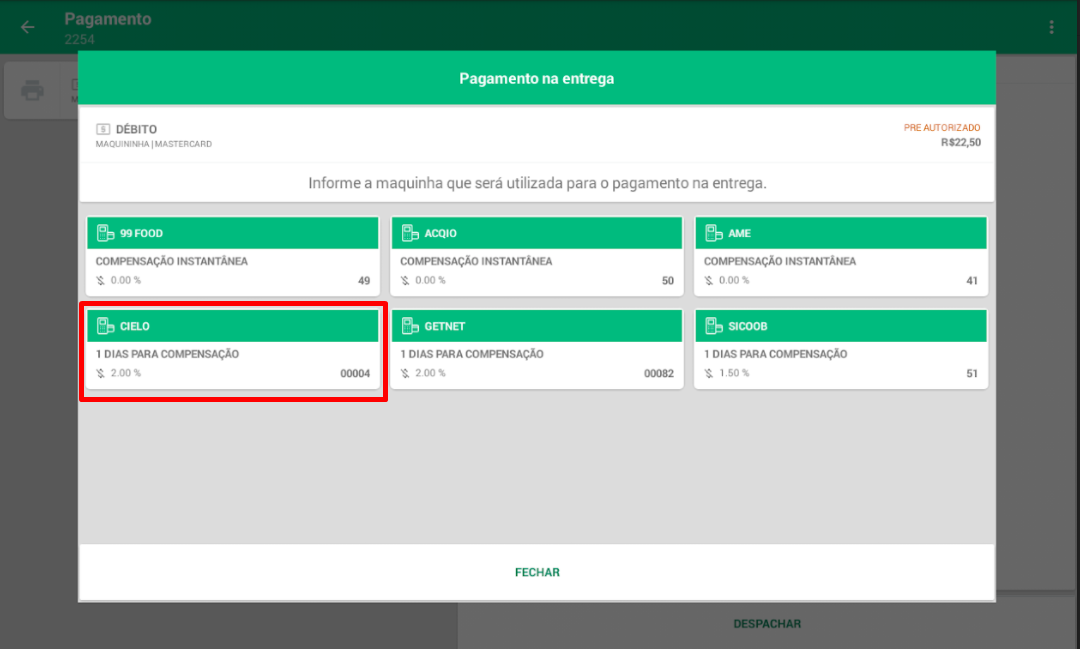1080x649 pixels.
Task: Click SICOOB's 1 DIAS PARA COMPENSAÇÃO text
Action: (x=776, y=354)
